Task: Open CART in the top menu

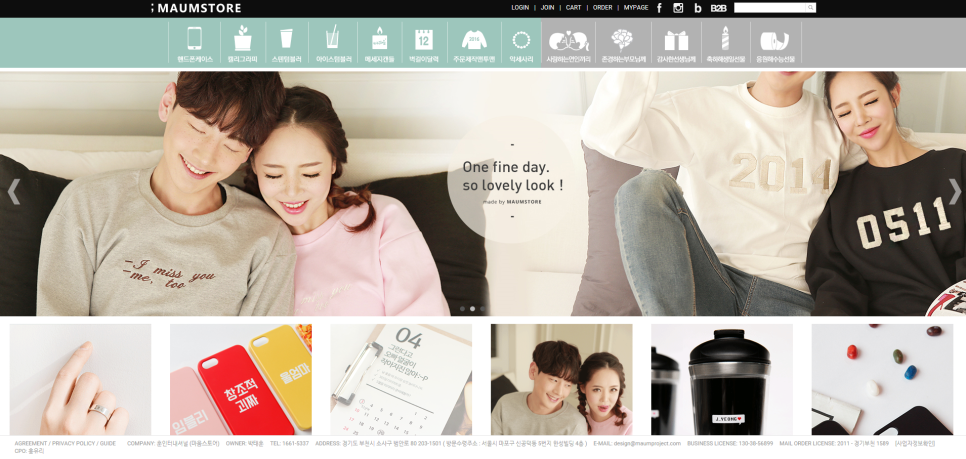Action: (x=574, y=8)
